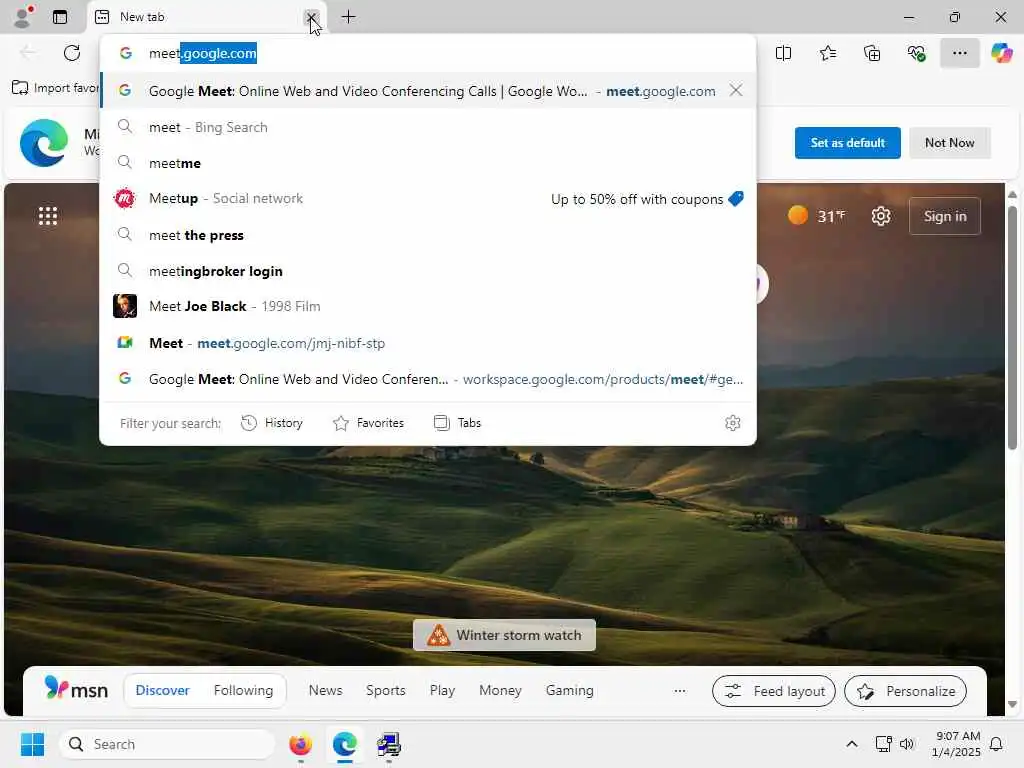The height and width of the screenshot is (768, 1024).
Task: Open a new tab with plus button
Action: point(349,17)
